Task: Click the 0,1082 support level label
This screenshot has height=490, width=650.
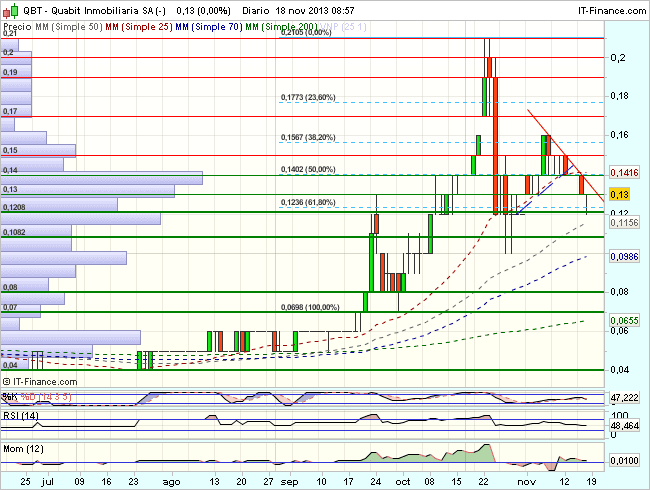Action: (14, 232)
